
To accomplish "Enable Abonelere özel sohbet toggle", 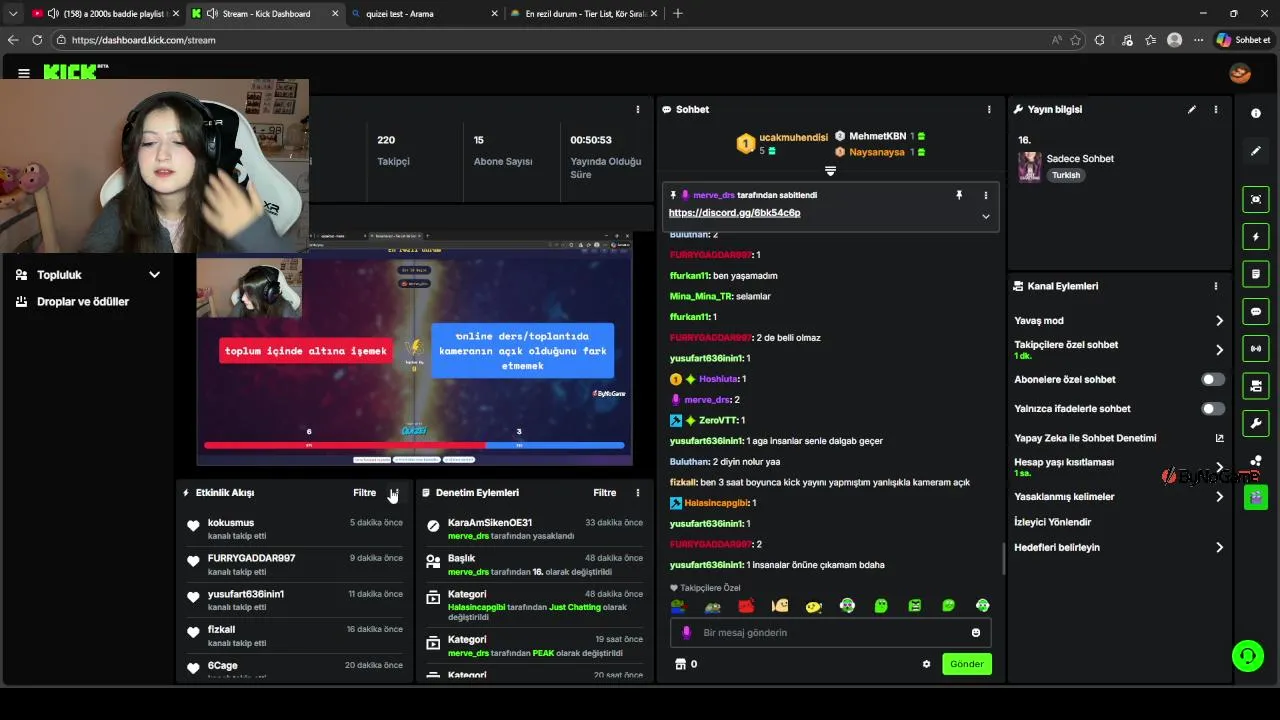I will tap(1212, 380).
